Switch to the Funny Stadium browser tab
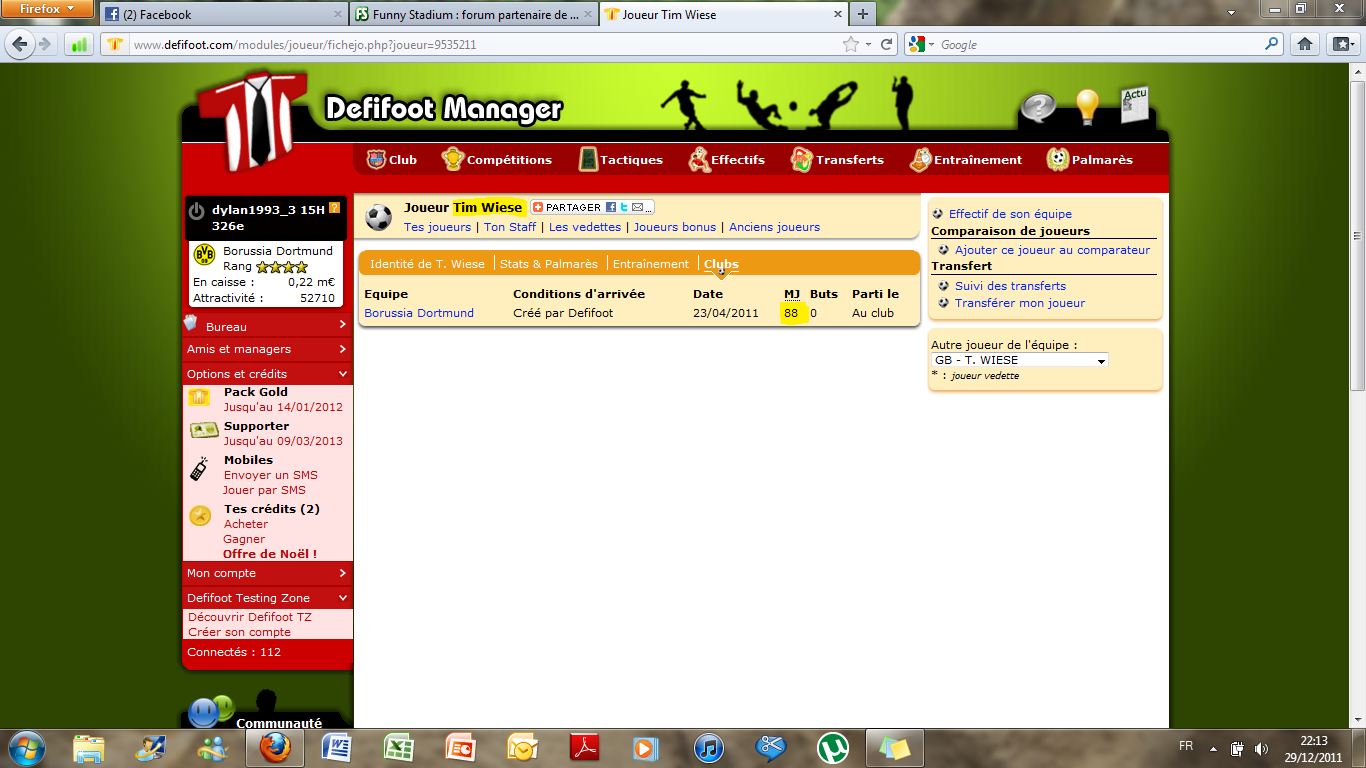 coord(475,14)
